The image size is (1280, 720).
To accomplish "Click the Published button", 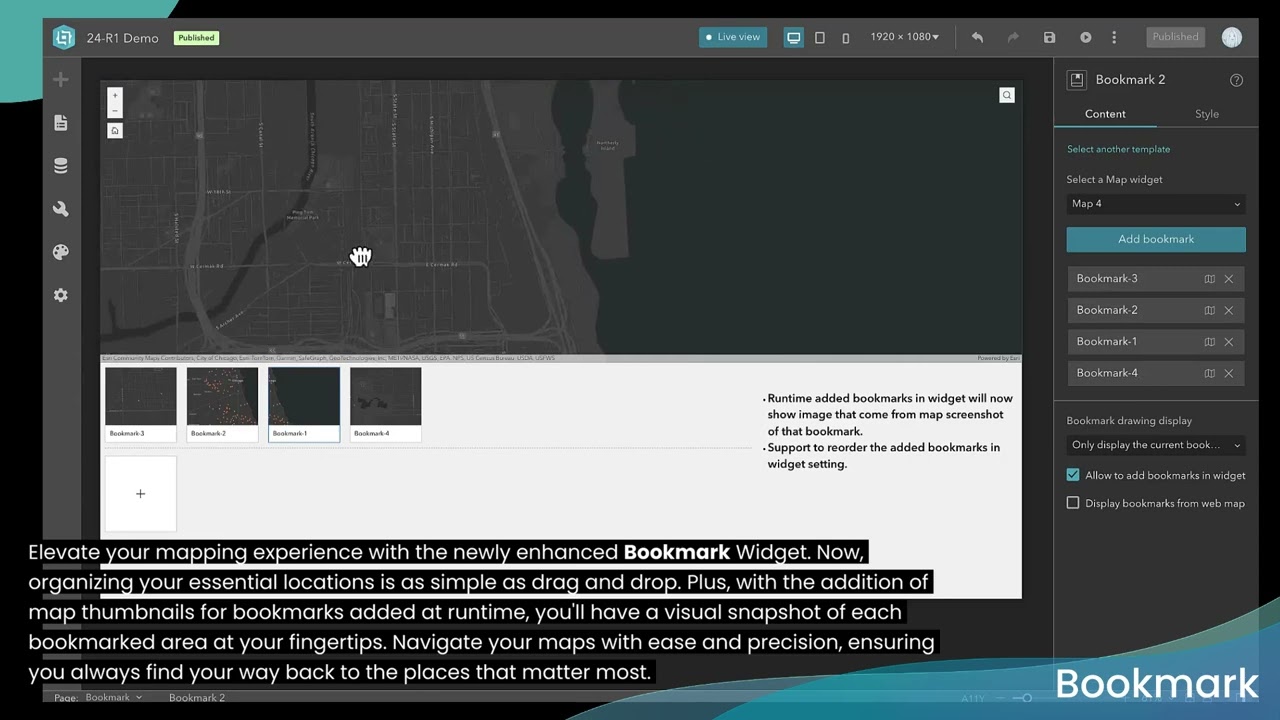I will point(1175,37).
